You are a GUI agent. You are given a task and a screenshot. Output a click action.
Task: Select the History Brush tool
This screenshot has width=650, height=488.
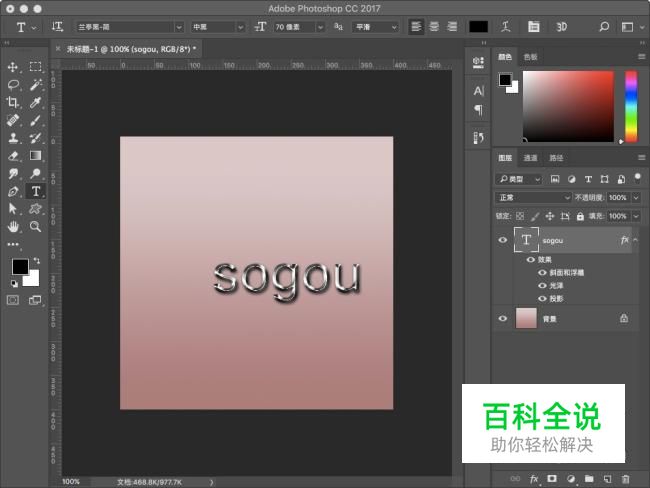coord(35,138)
